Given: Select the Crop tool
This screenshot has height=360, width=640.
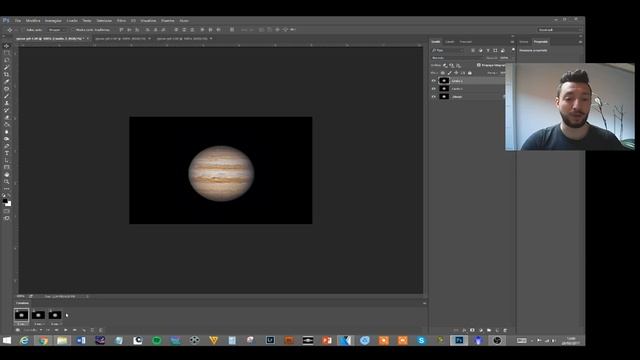Looking at the screenshot, I should click(x=7, y=74).
